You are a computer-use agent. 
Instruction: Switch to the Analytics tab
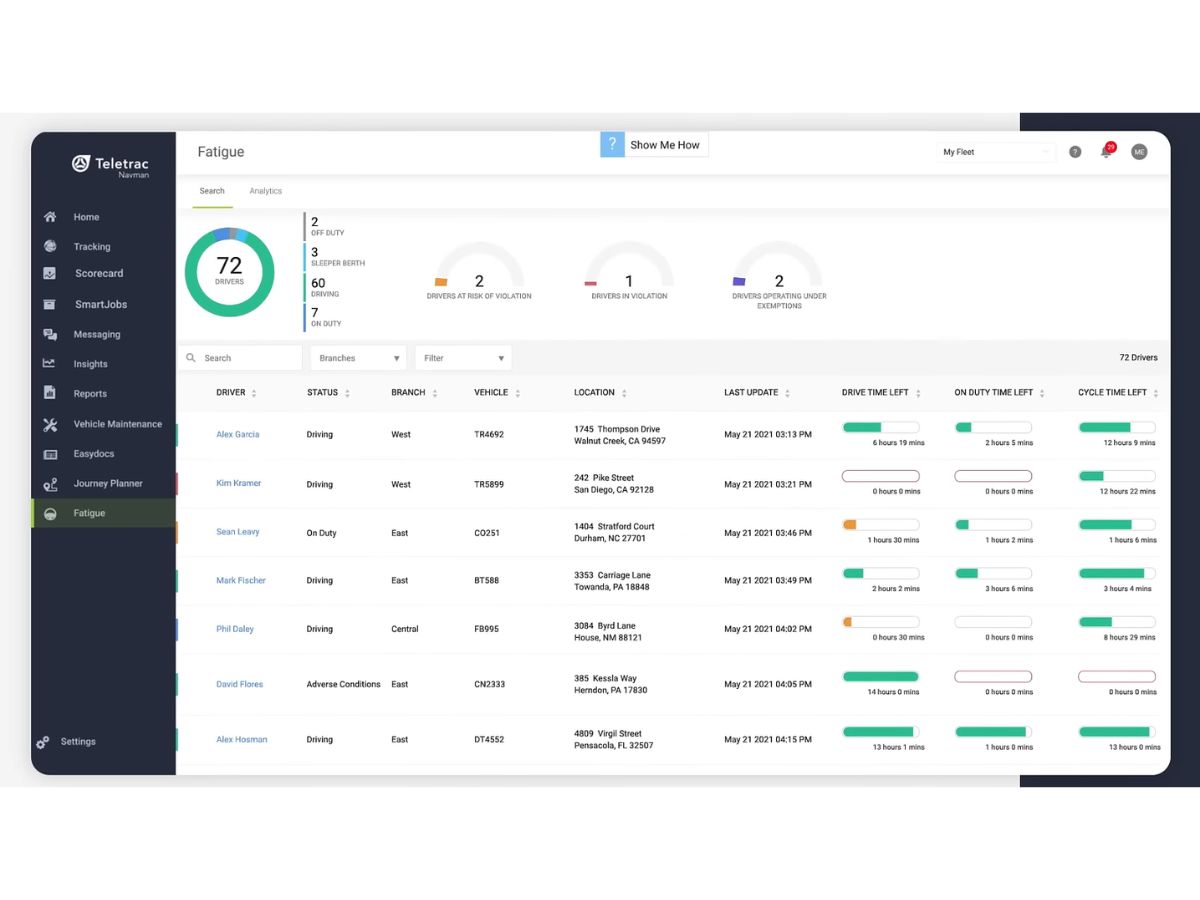[x=266, y=191]
